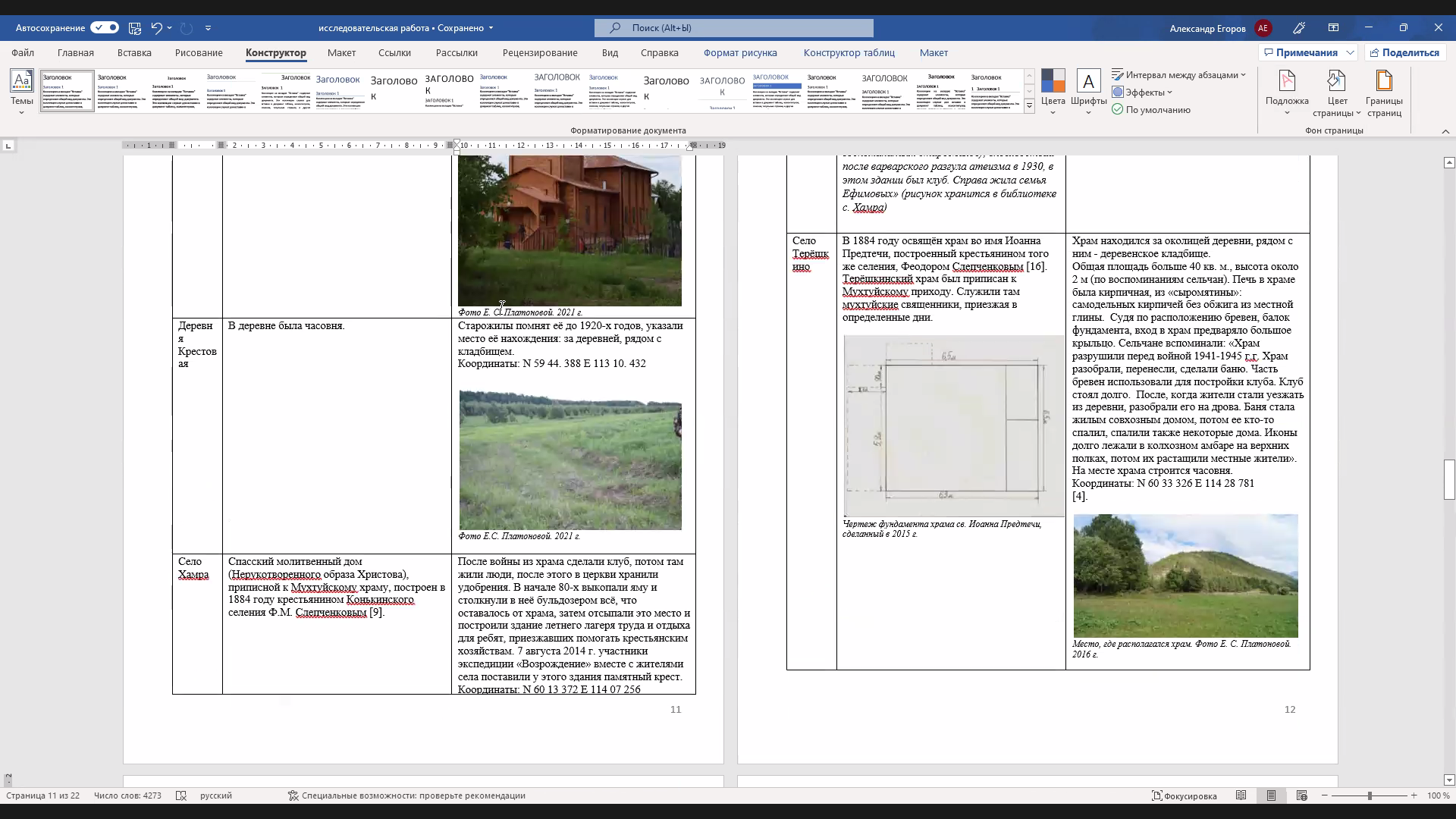
Task: Click the Watermark (Подложка) icon
Action: 1287,81
